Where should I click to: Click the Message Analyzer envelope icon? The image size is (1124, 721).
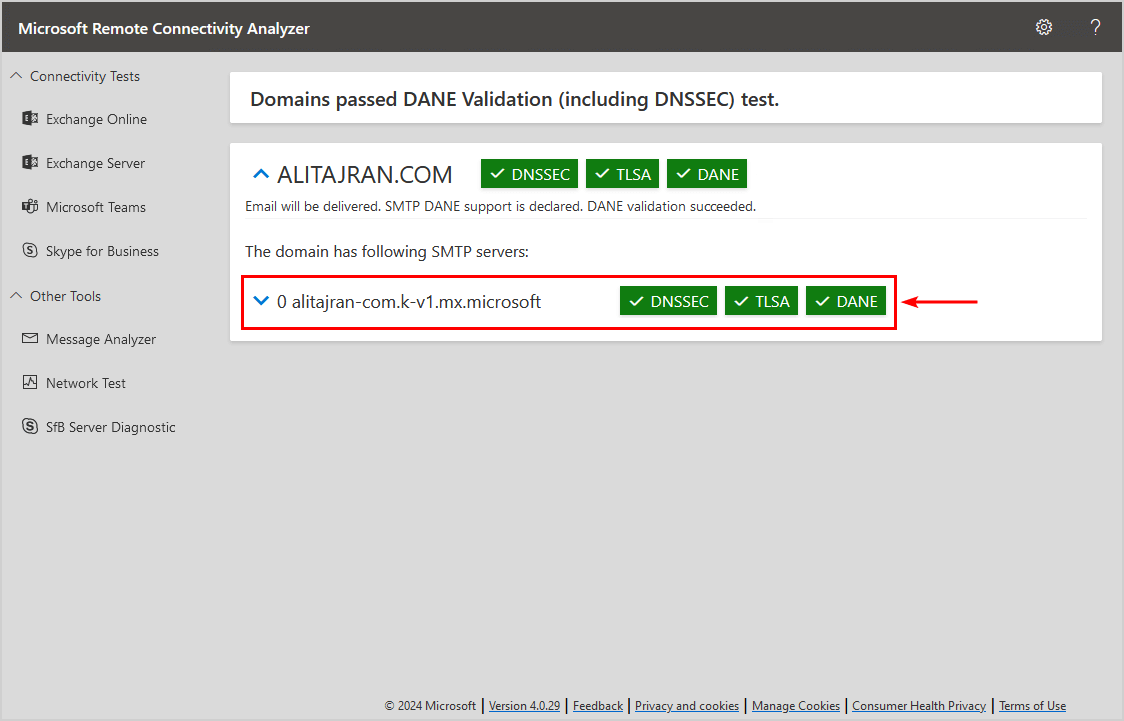pos(30,338)
